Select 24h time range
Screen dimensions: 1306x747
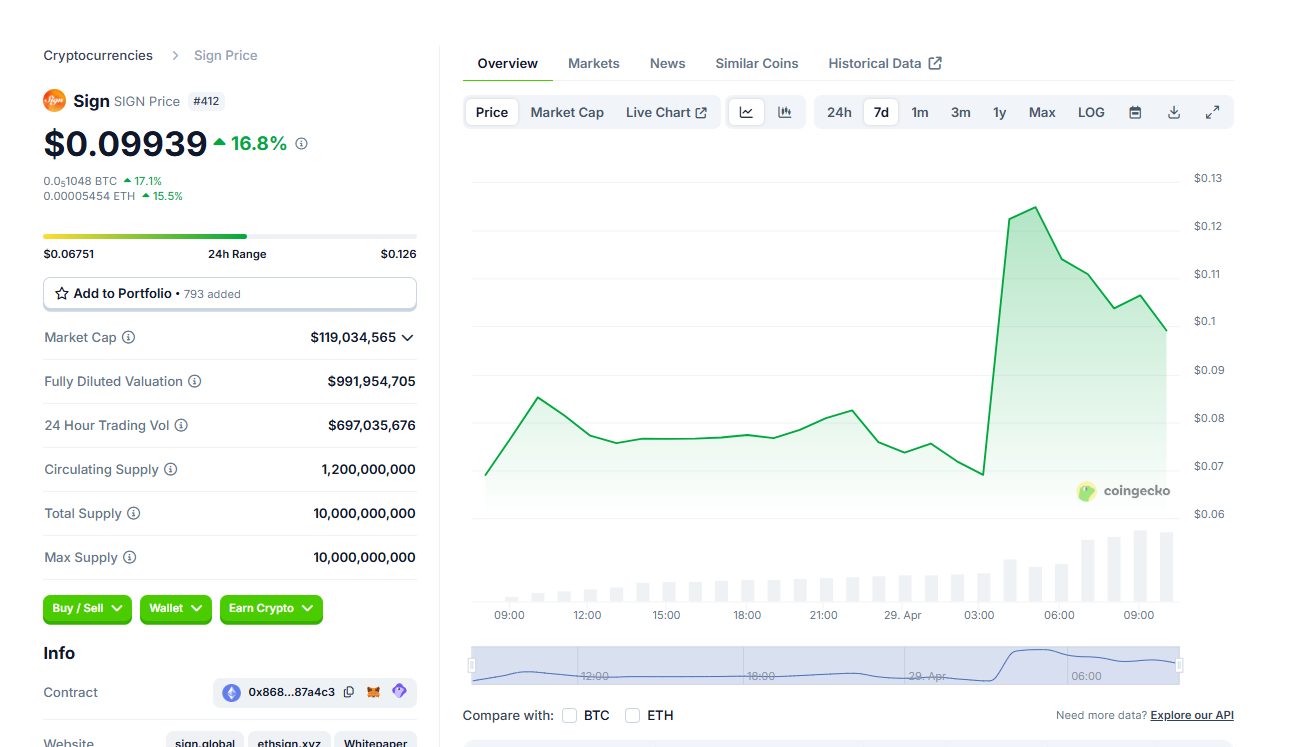coord(839,112)
